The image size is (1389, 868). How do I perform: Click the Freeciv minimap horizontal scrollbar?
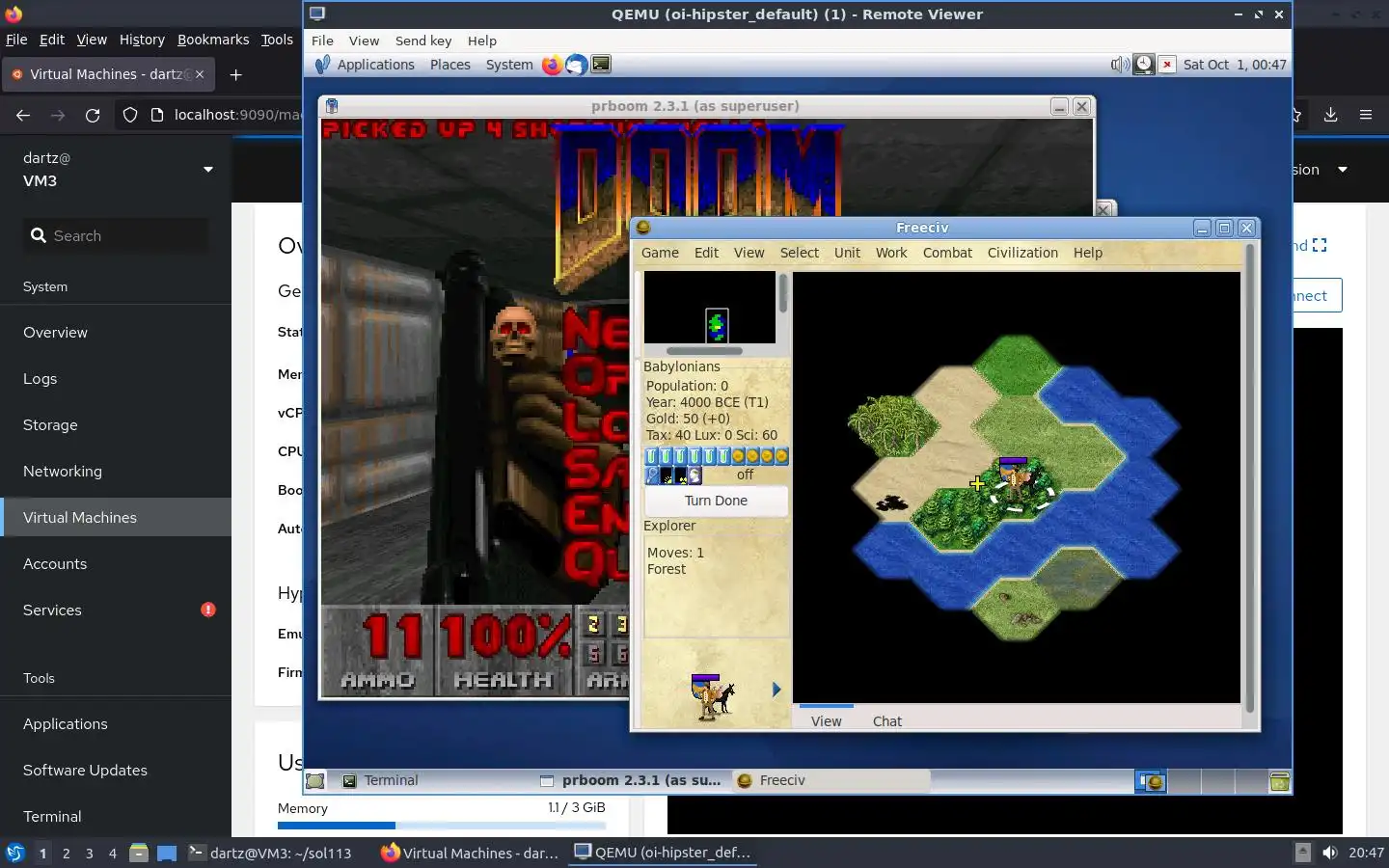point(704,351)
